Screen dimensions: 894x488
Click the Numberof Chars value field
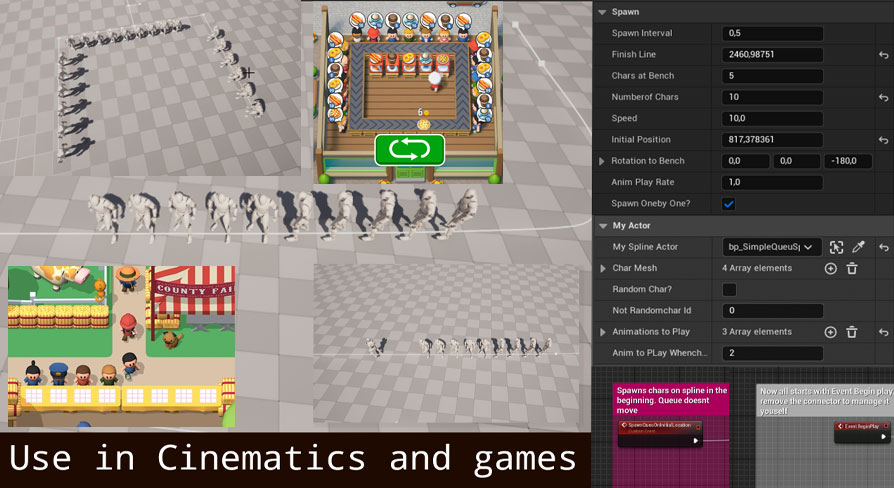773,97
